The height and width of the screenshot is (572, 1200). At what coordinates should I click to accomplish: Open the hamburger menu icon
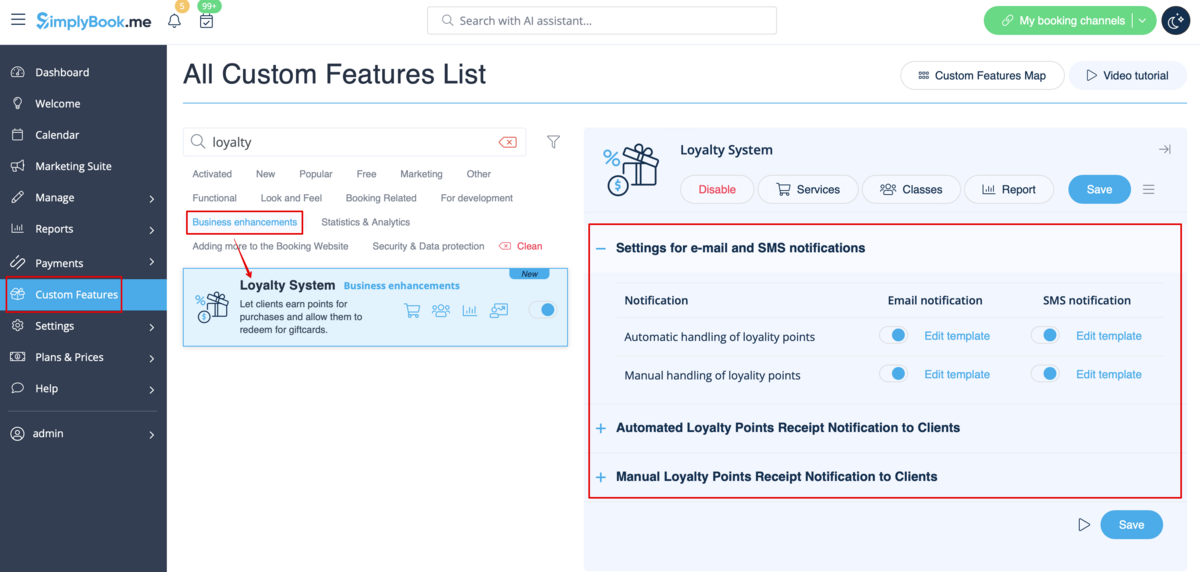tap(18, 20)
